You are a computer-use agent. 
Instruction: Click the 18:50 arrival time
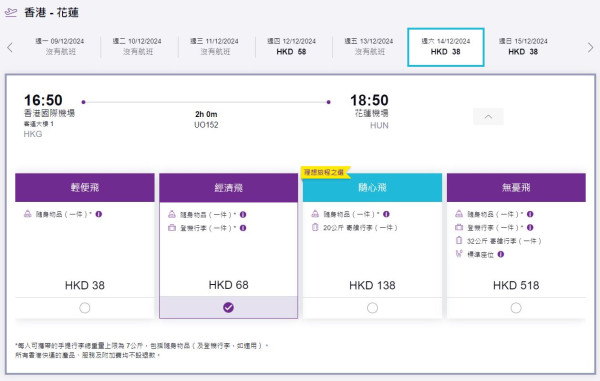click(x=369, y=100)
